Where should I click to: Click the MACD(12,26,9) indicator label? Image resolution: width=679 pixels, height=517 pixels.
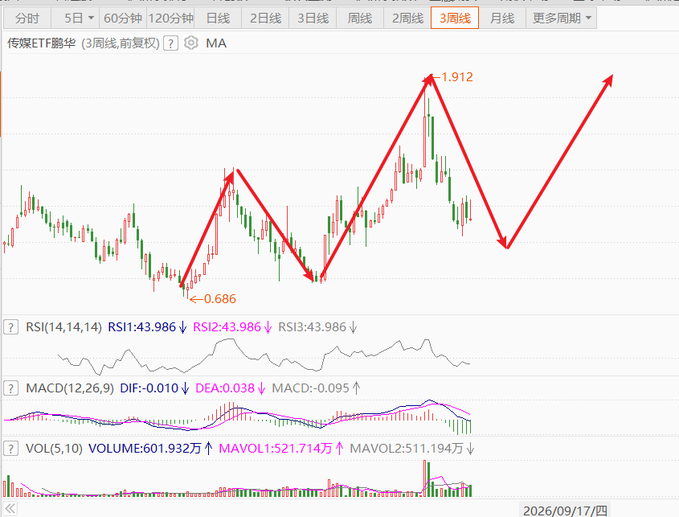point(70,388)
